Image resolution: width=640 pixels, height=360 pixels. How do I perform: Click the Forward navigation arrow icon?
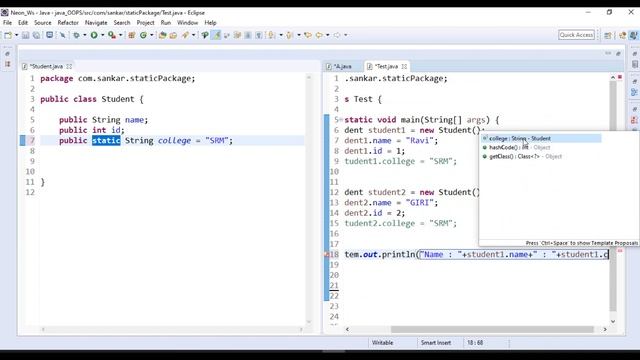(x=337, y=35)
